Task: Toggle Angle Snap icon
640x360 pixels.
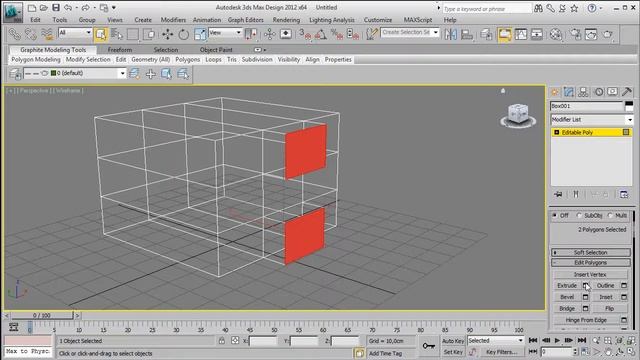Action: [320, 34]
